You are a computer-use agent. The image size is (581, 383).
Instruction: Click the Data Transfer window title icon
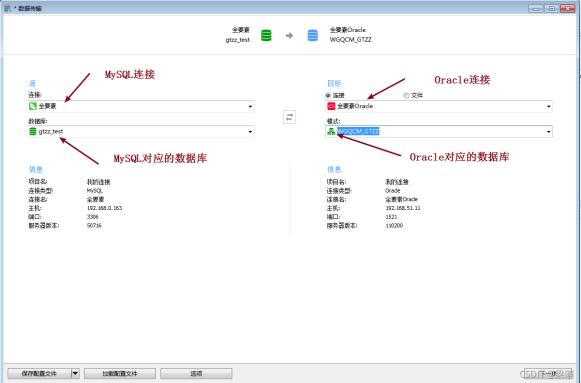[7, 8]
